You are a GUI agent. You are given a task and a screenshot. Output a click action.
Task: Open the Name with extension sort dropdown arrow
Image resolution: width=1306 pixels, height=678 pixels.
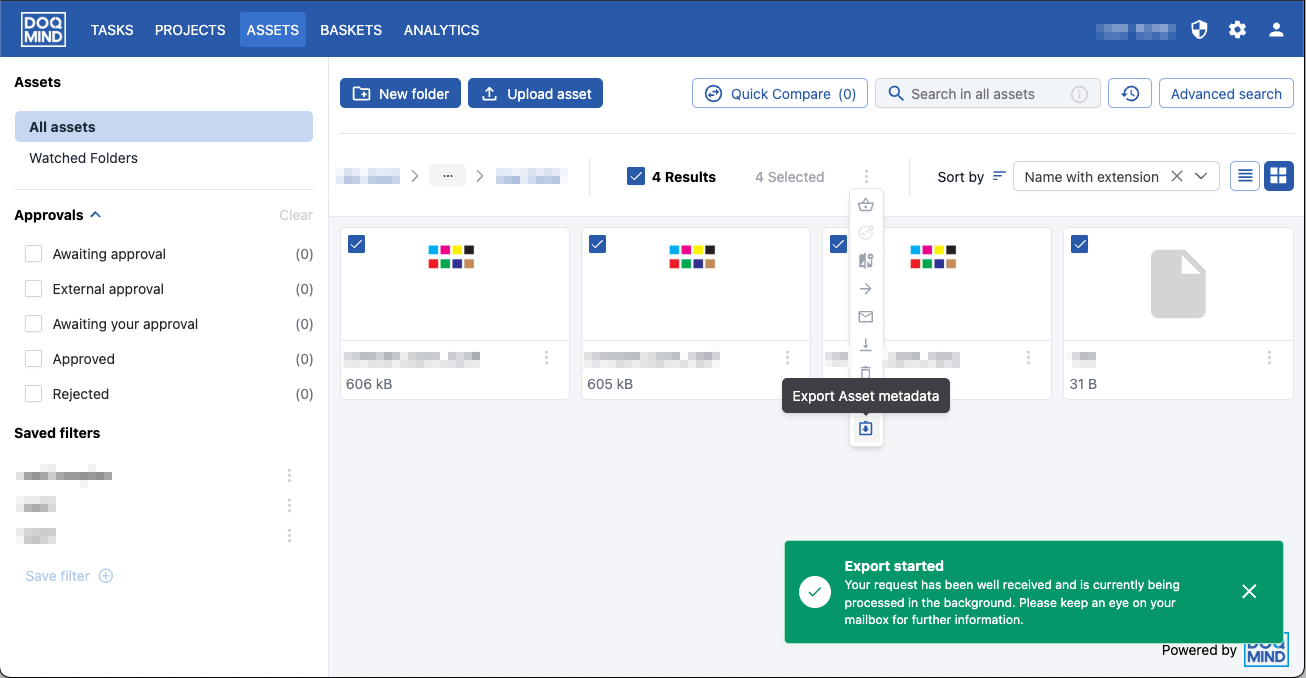[x=1202, y=176]
